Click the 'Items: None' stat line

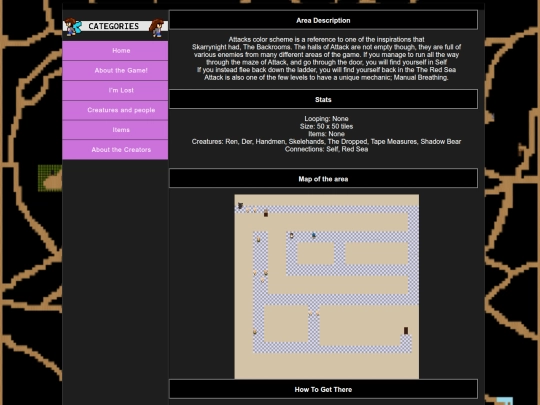[326, 134]
